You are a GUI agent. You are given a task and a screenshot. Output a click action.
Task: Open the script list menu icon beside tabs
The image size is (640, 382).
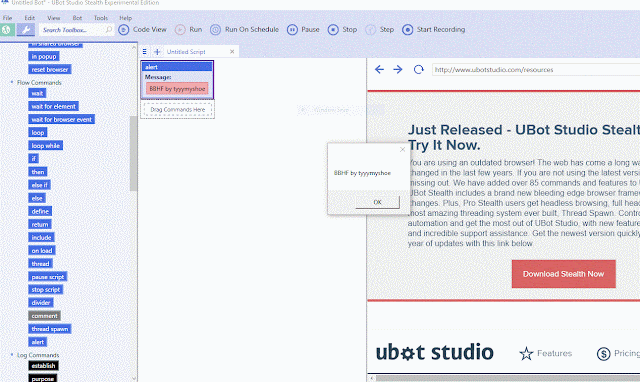point(144,52)
